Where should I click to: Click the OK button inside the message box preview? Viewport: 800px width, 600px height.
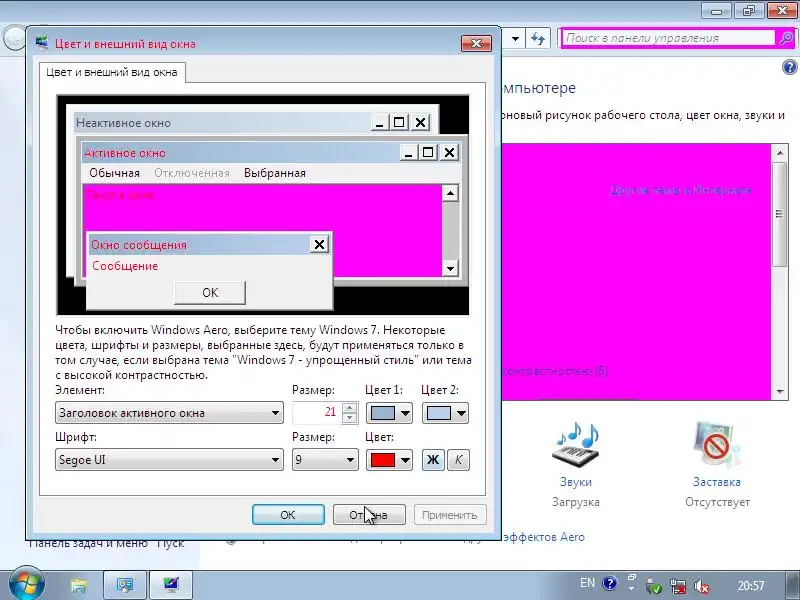point(210,293)
